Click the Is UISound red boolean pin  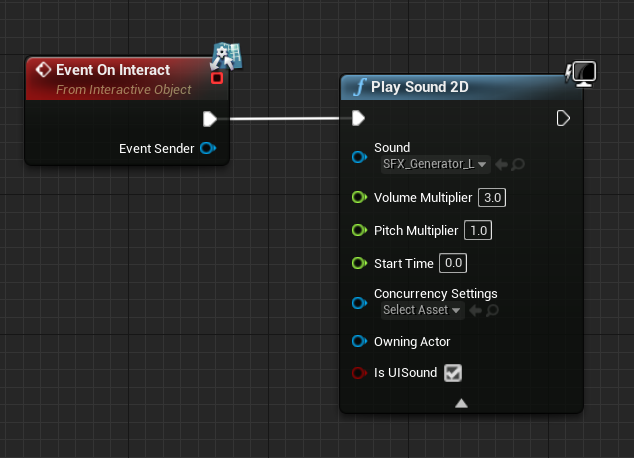(359, 373)
